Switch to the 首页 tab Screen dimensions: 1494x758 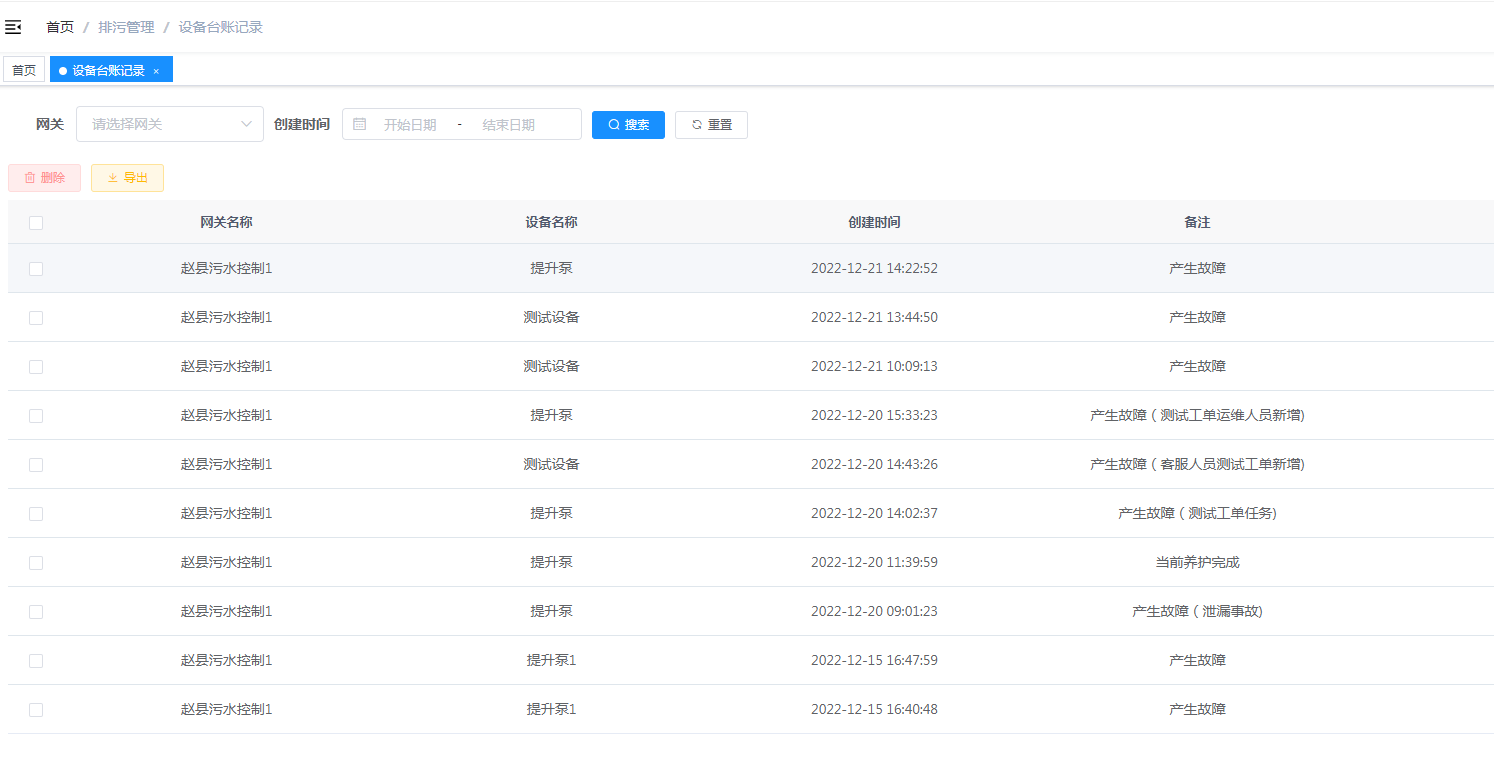(24, 70)
